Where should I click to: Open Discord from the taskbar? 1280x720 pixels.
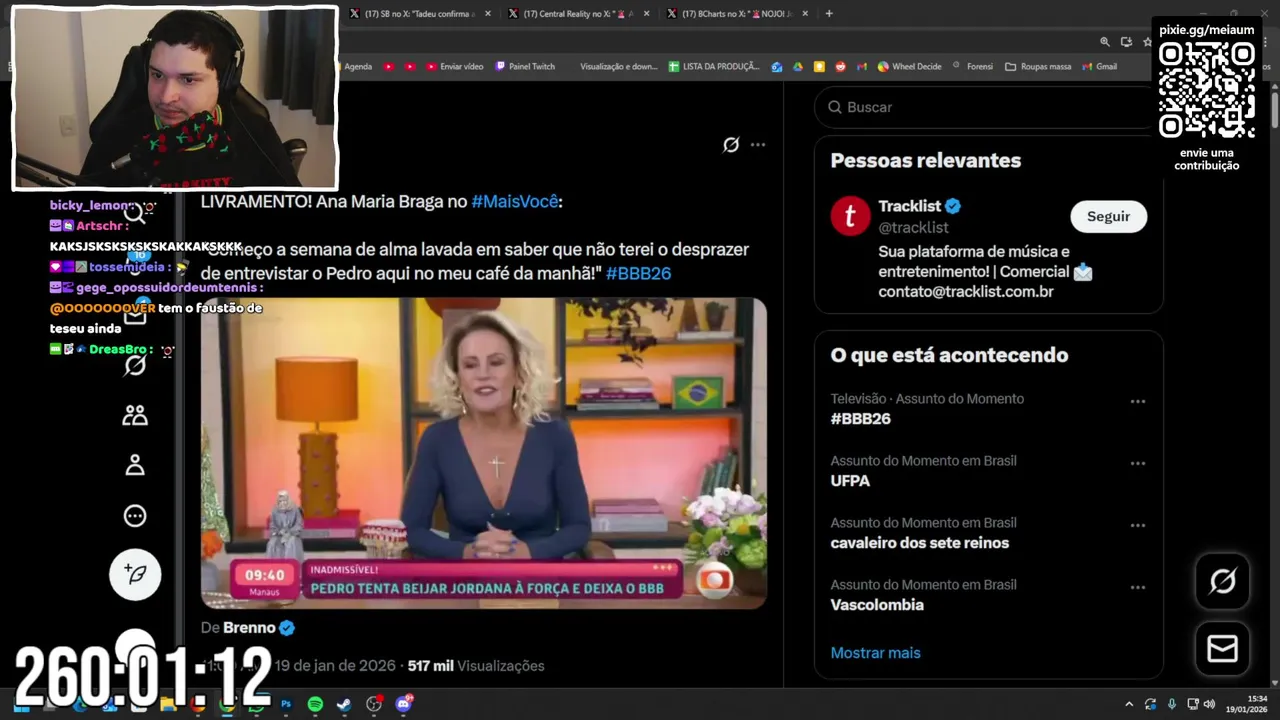[403, 705]
